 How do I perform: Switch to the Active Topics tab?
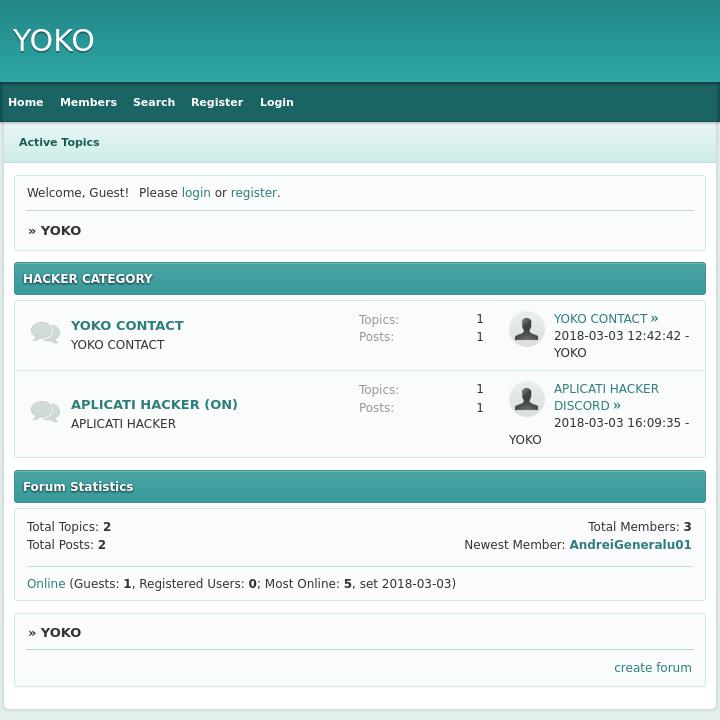point(59,142)
